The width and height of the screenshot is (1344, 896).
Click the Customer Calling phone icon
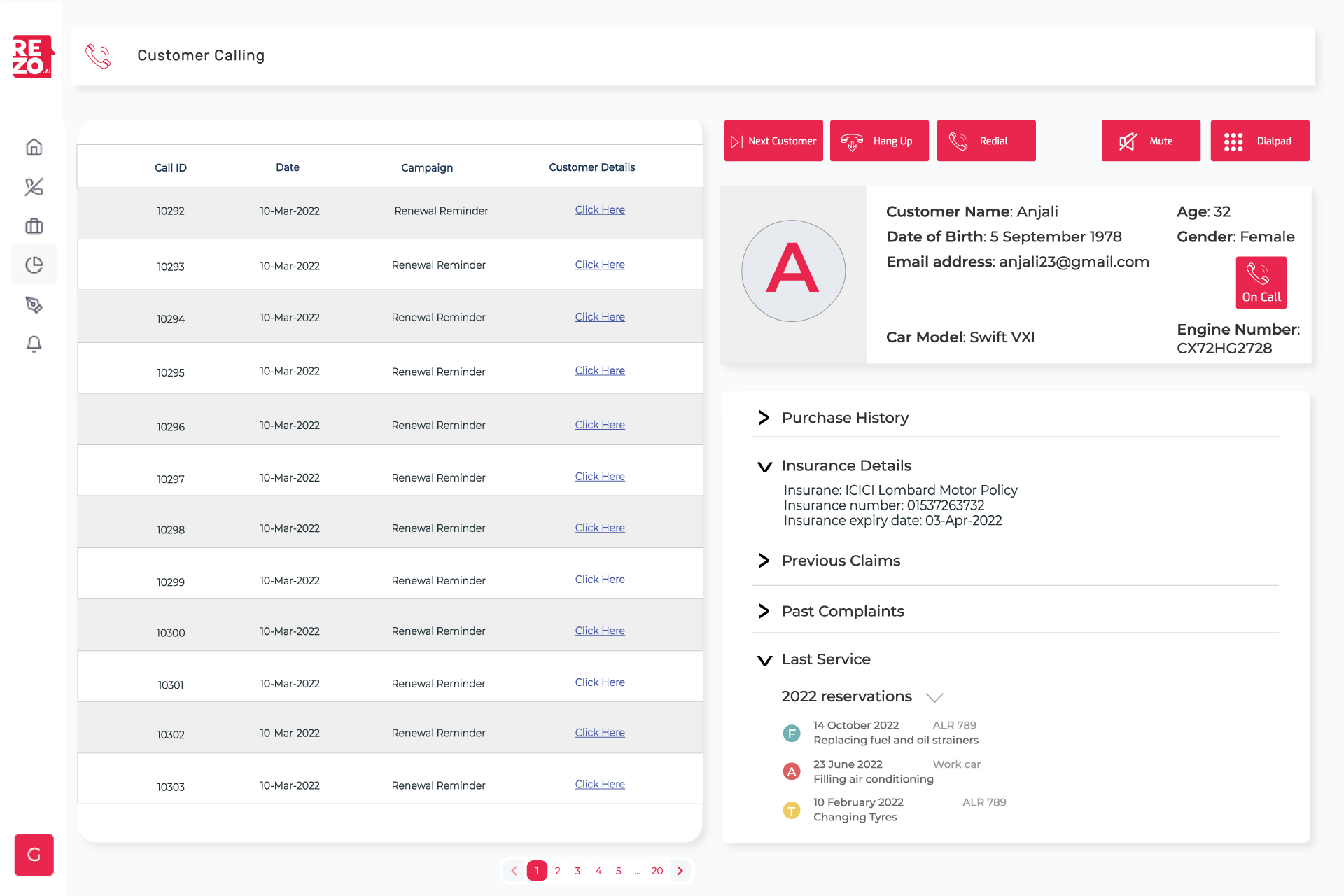coord(97,56)
